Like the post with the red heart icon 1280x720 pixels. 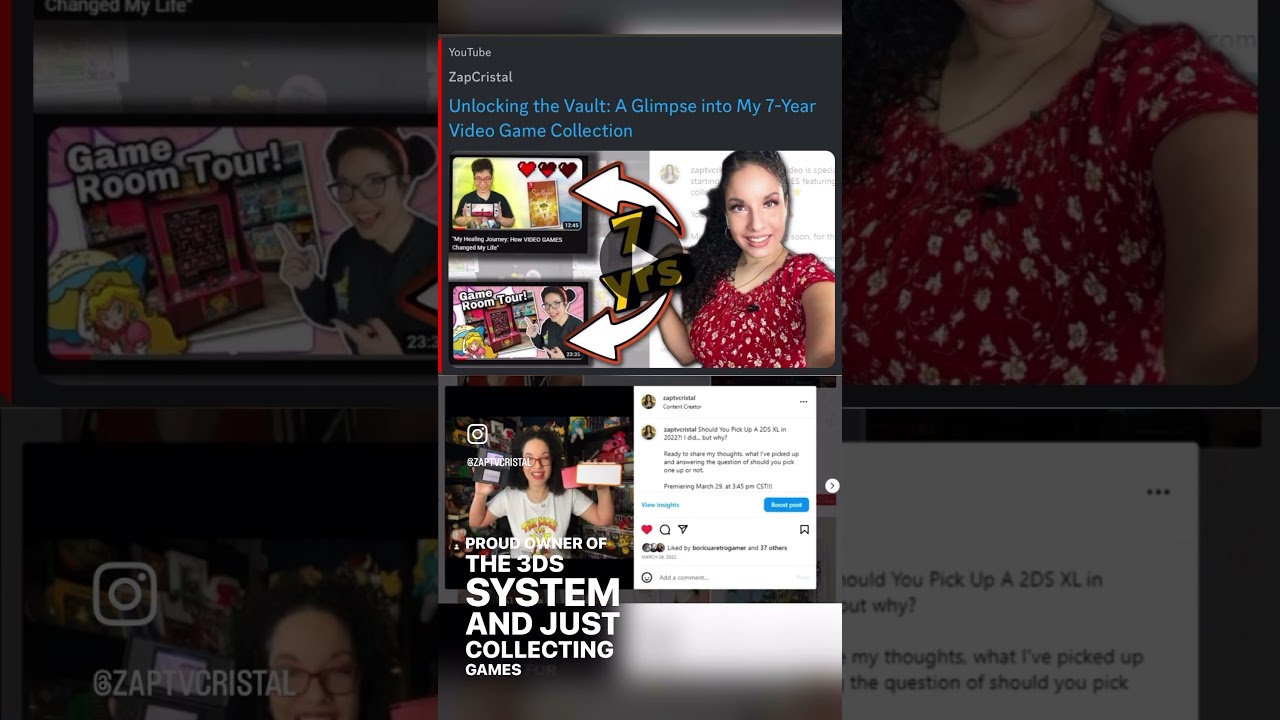[647, 530]
